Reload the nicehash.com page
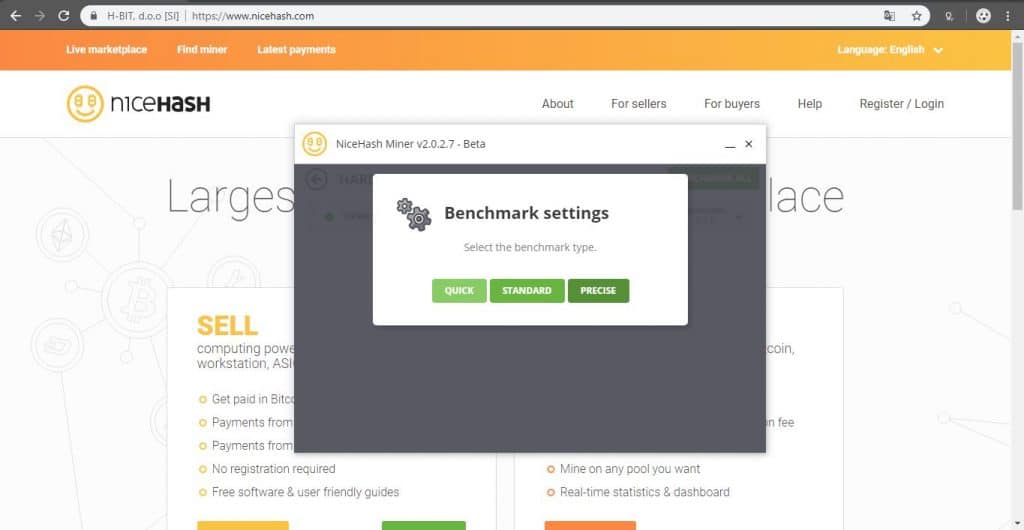Viewport: 1024px width, 530px height. [x=63, y=16]
